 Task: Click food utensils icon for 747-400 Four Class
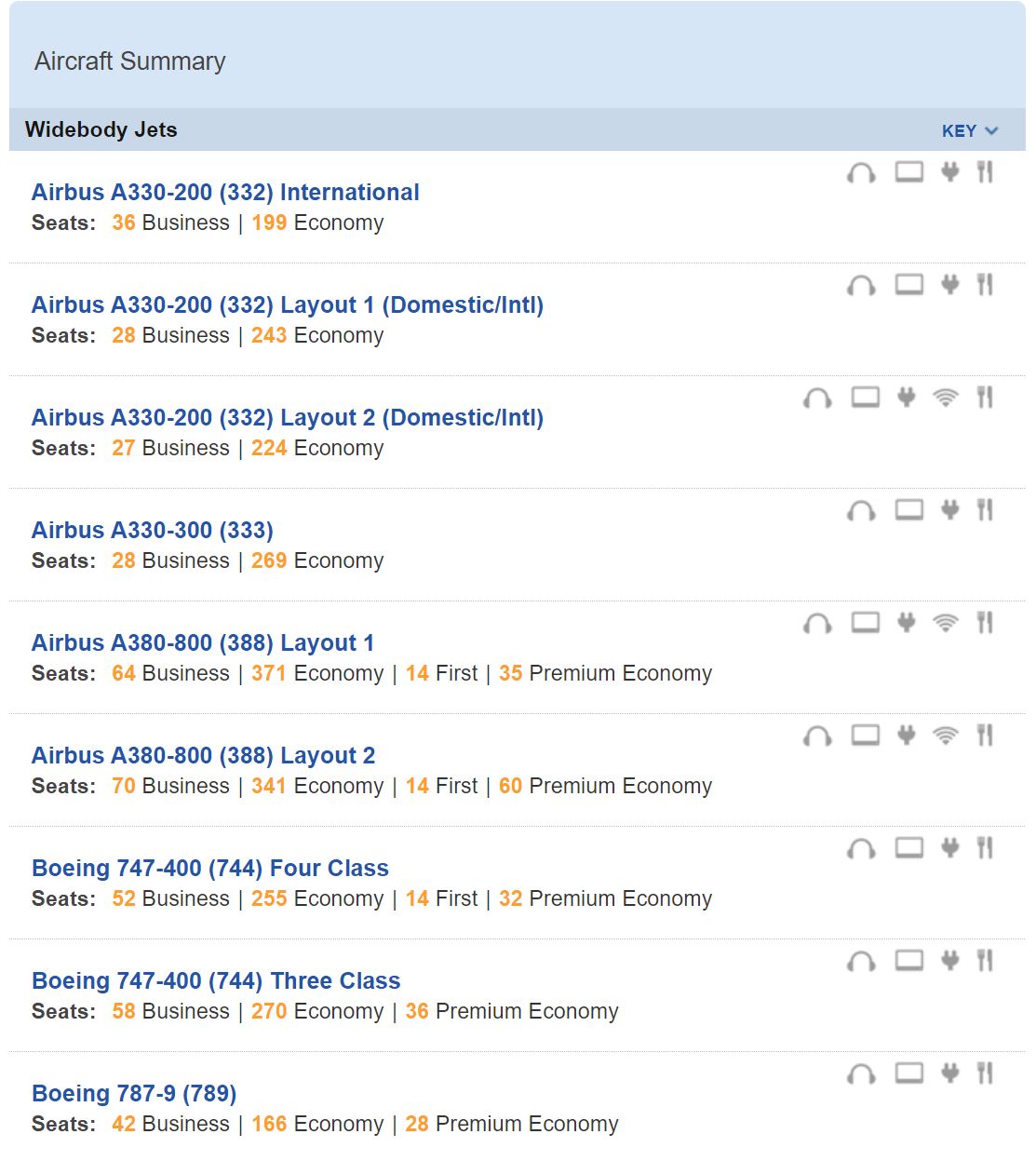985,848
